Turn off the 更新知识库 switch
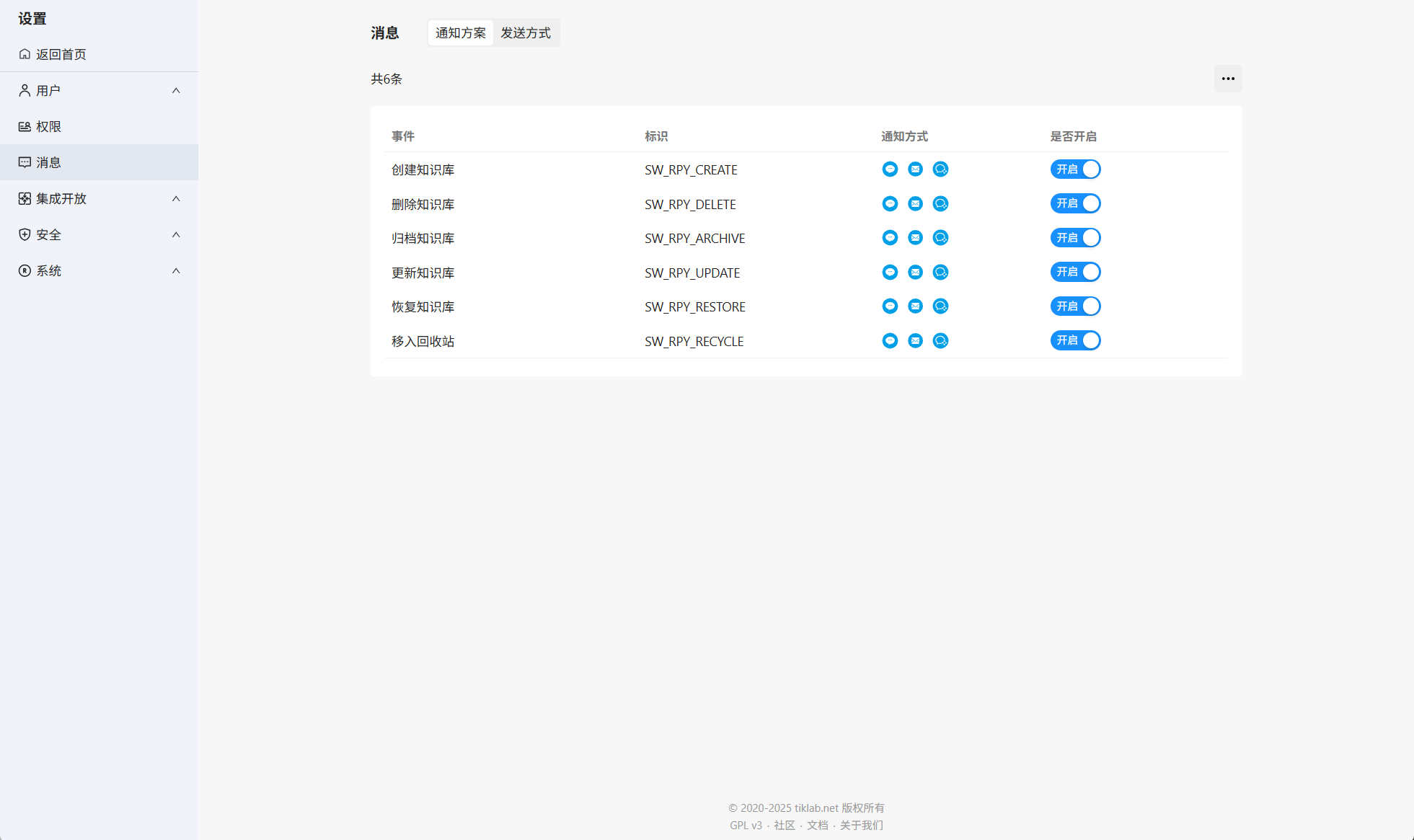1414x840 pixels. click(1075, 273)
